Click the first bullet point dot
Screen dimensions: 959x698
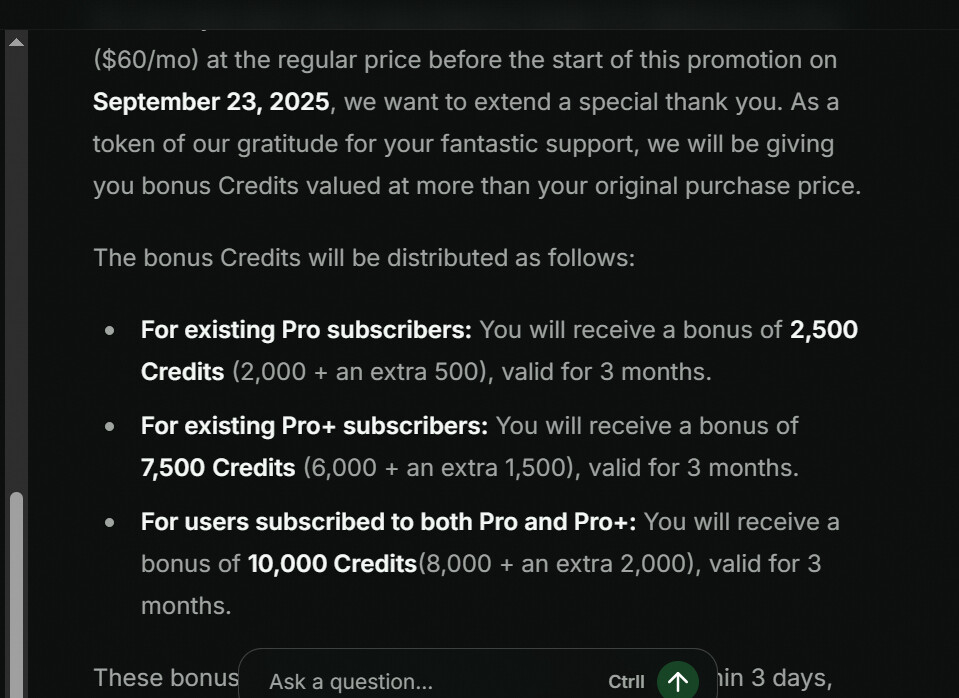tap(110, 330)
